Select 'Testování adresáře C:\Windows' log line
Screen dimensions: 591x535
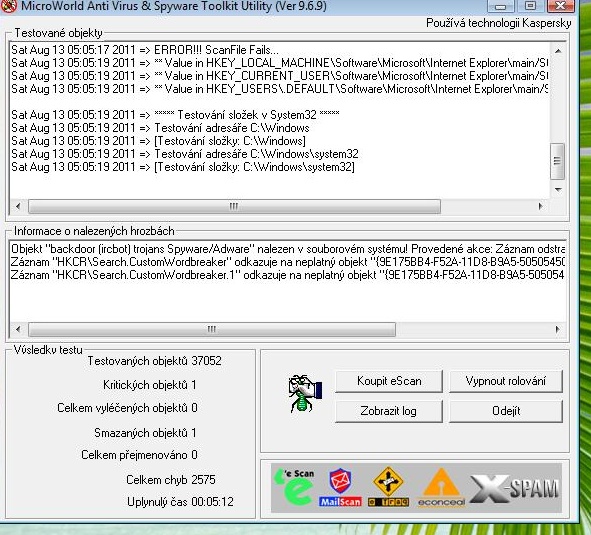coord(160,128)
